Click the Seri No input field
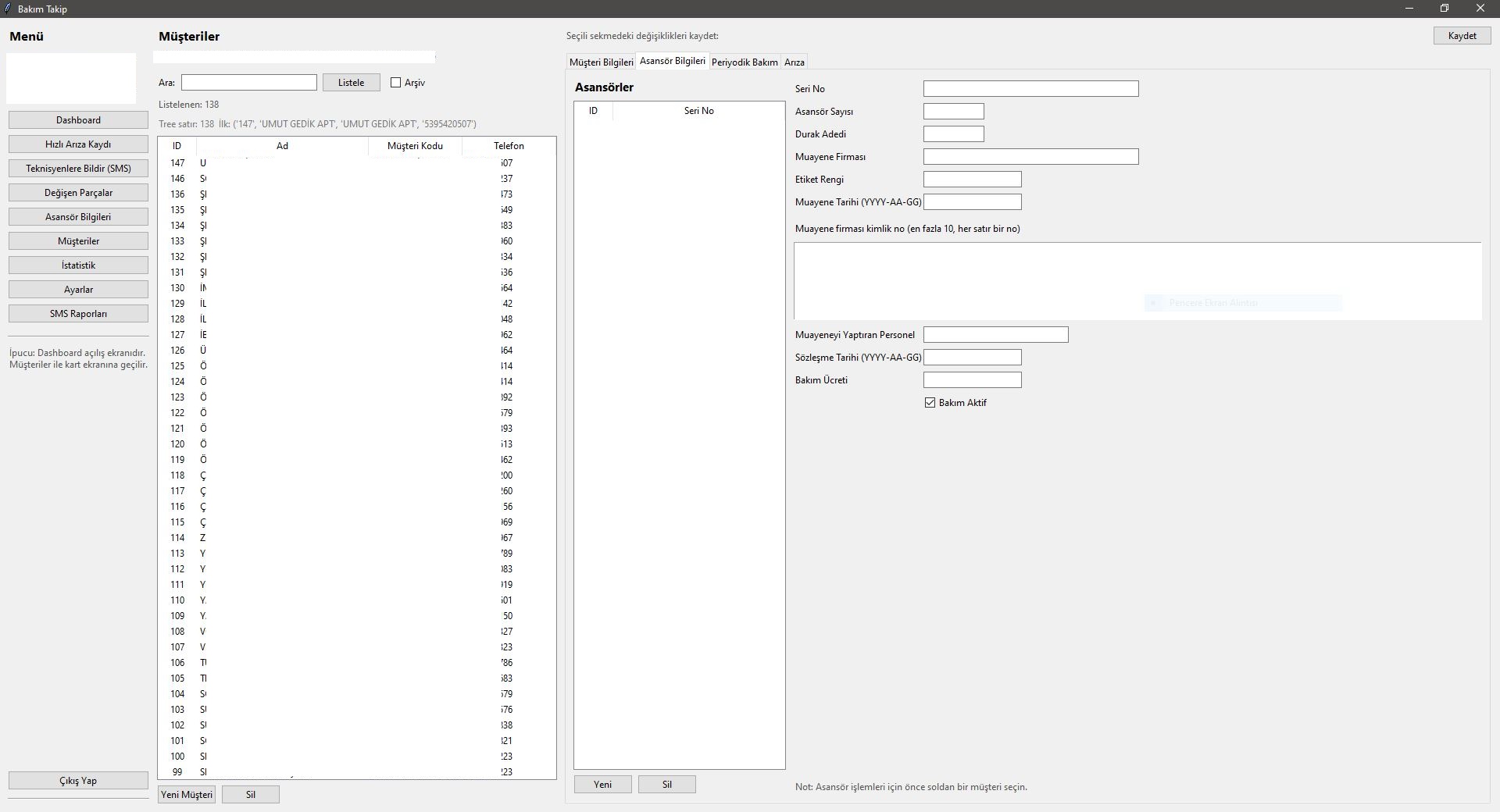Viewport: 1500px width, 812px height. pyautogui.click(x=1030, y=89)
